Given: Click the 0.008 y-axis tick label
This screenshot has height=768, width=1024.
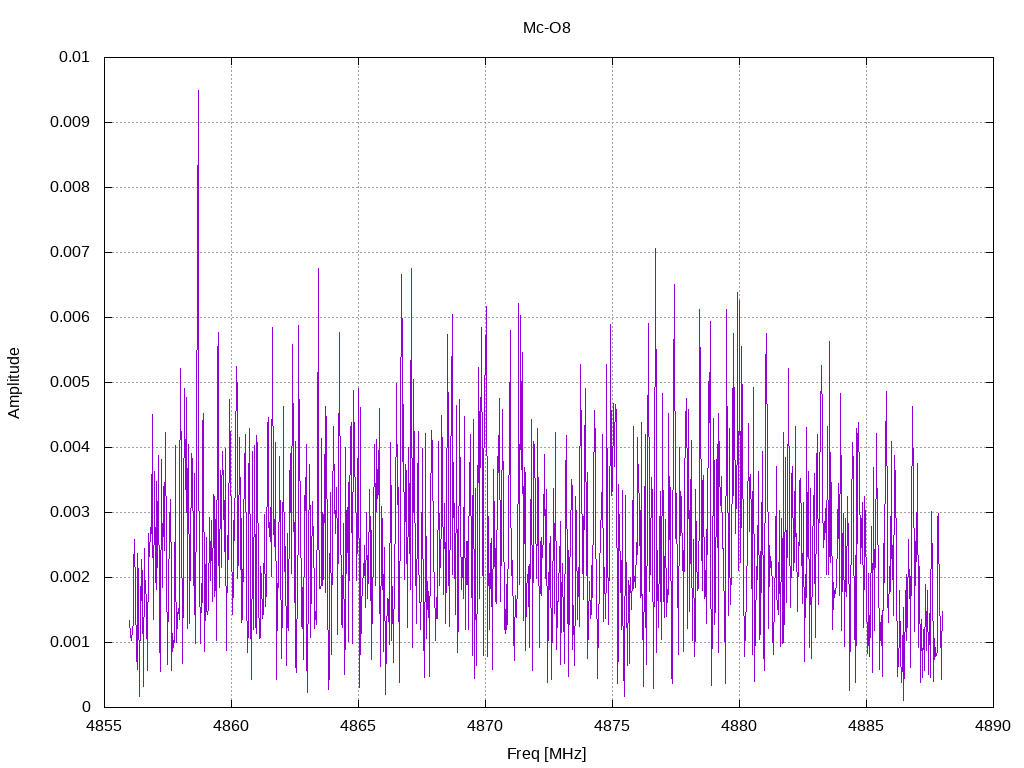Looking at the screenshot, I should (70, 187).
